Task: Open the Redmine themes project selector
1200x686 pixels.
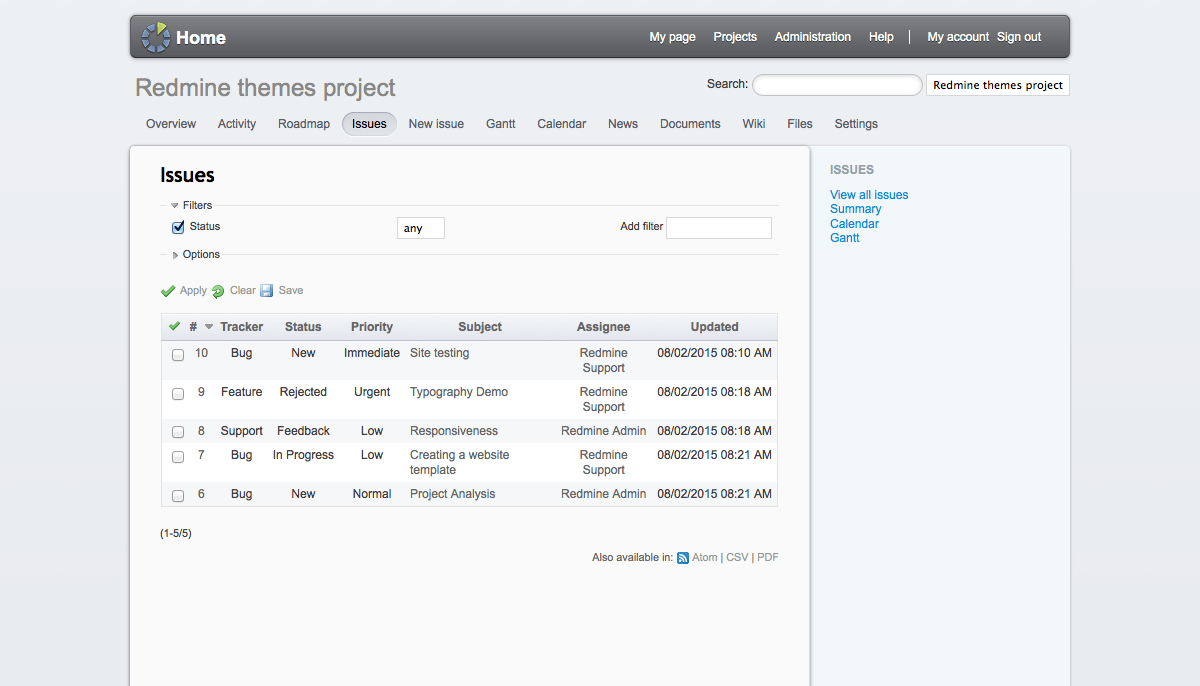Action: click(998, 85)
